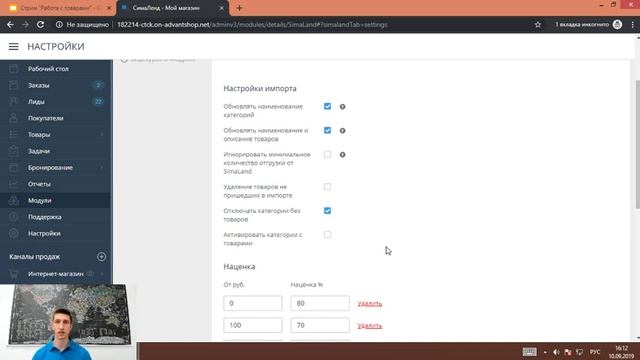Open a new browser tab
640x360 pixels.
[x=239, y=8]
